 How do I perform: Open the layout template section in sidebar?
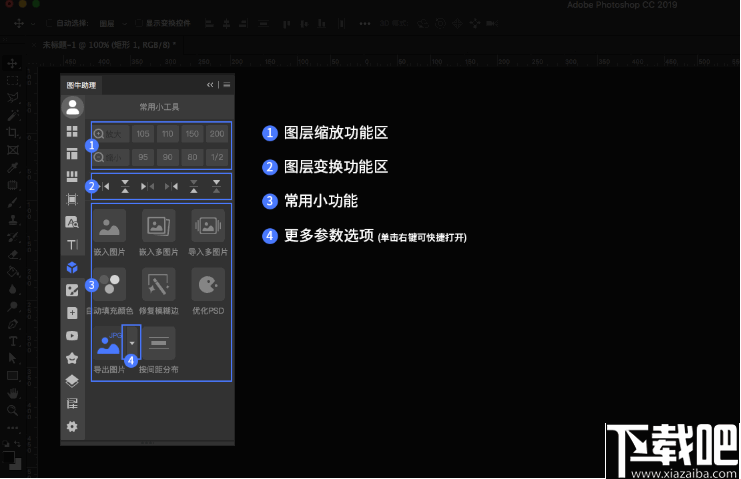pyautogui.click(x=72, y=154)
